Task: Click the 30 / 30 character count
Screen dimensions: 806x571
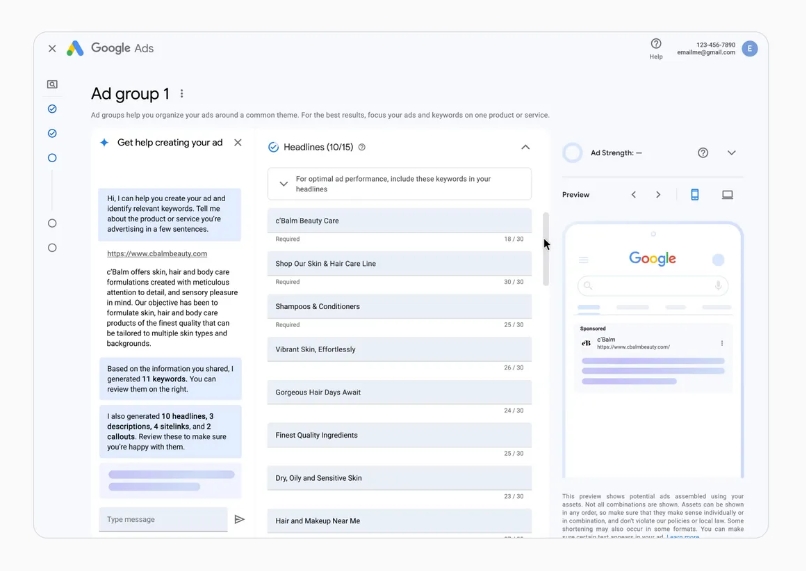Action: click(x=514, y=282)
